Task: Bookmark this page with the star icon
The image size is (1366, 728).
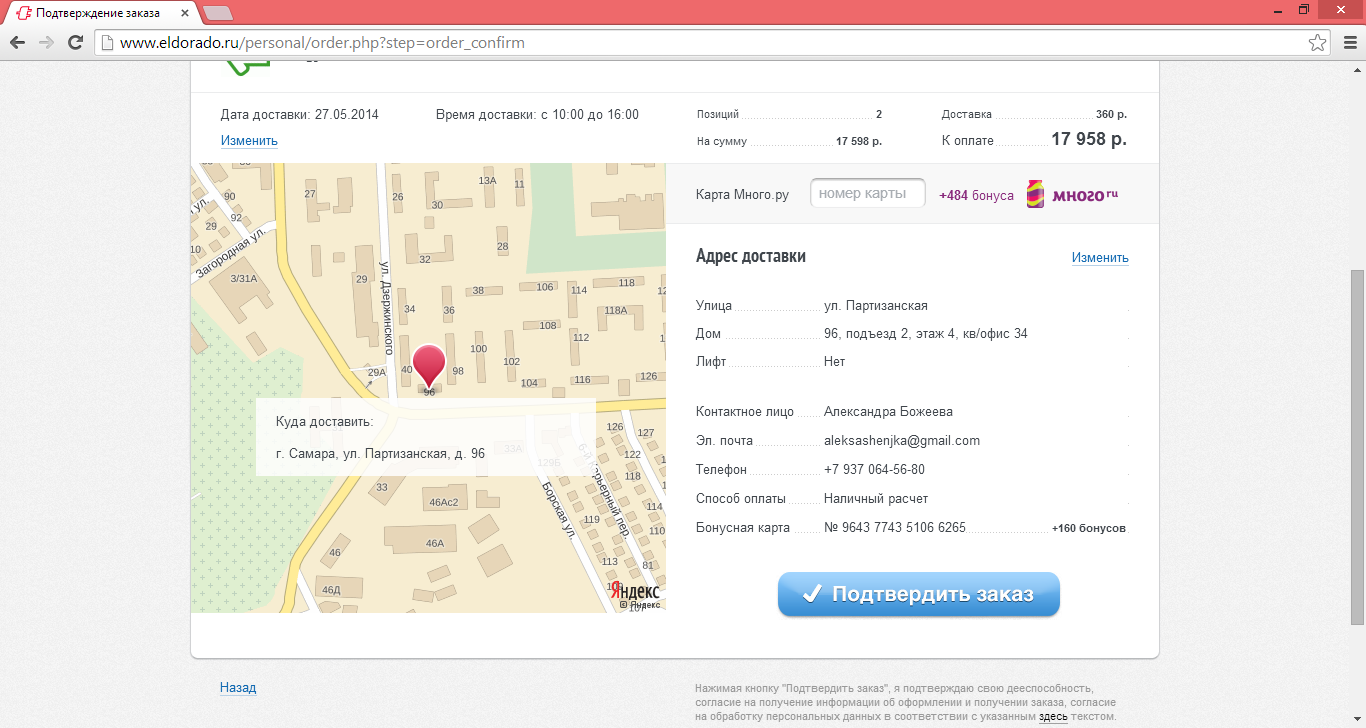Action: (x=1318, y=43)
